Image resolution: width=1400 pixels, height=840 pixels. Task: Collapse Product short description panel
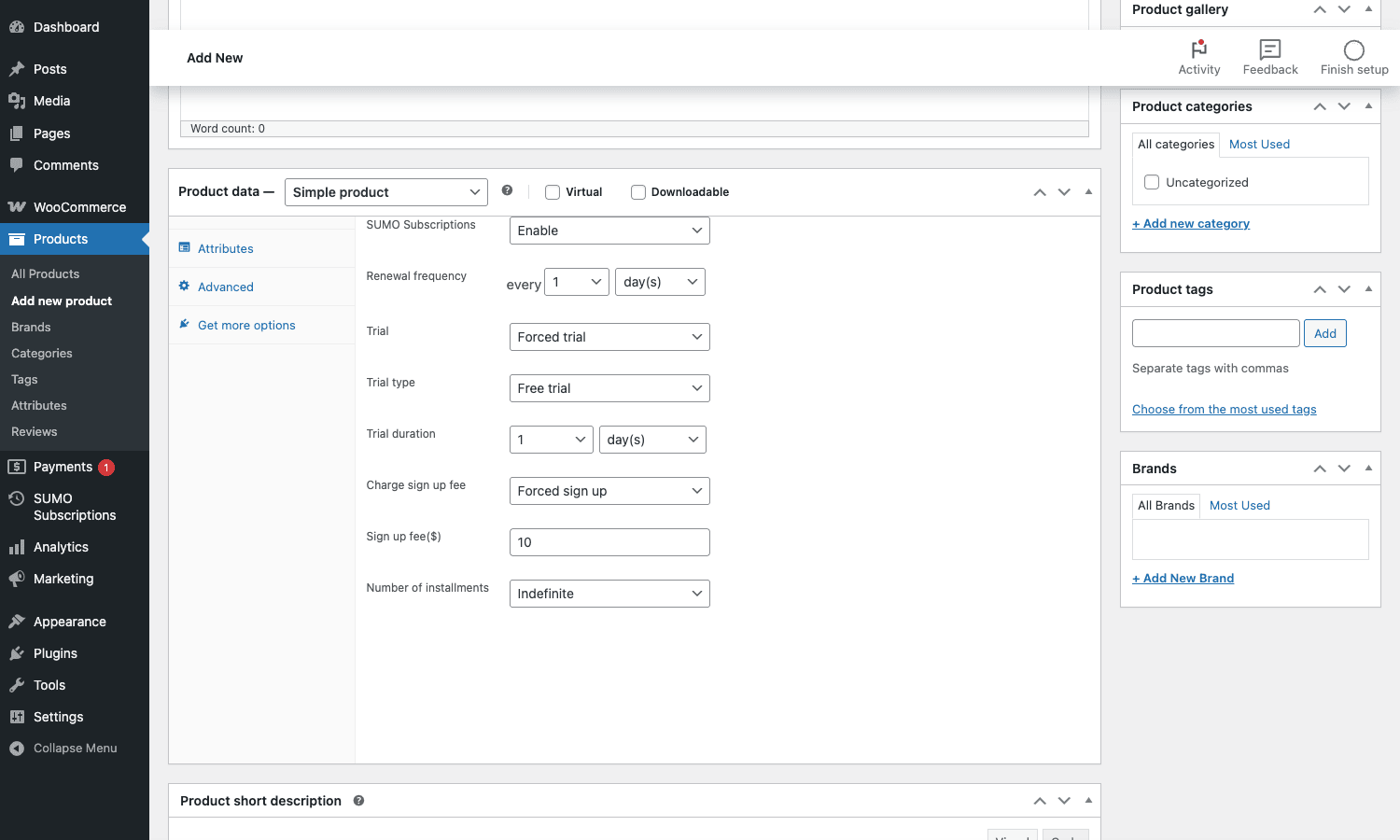[x=1088, y=800]
